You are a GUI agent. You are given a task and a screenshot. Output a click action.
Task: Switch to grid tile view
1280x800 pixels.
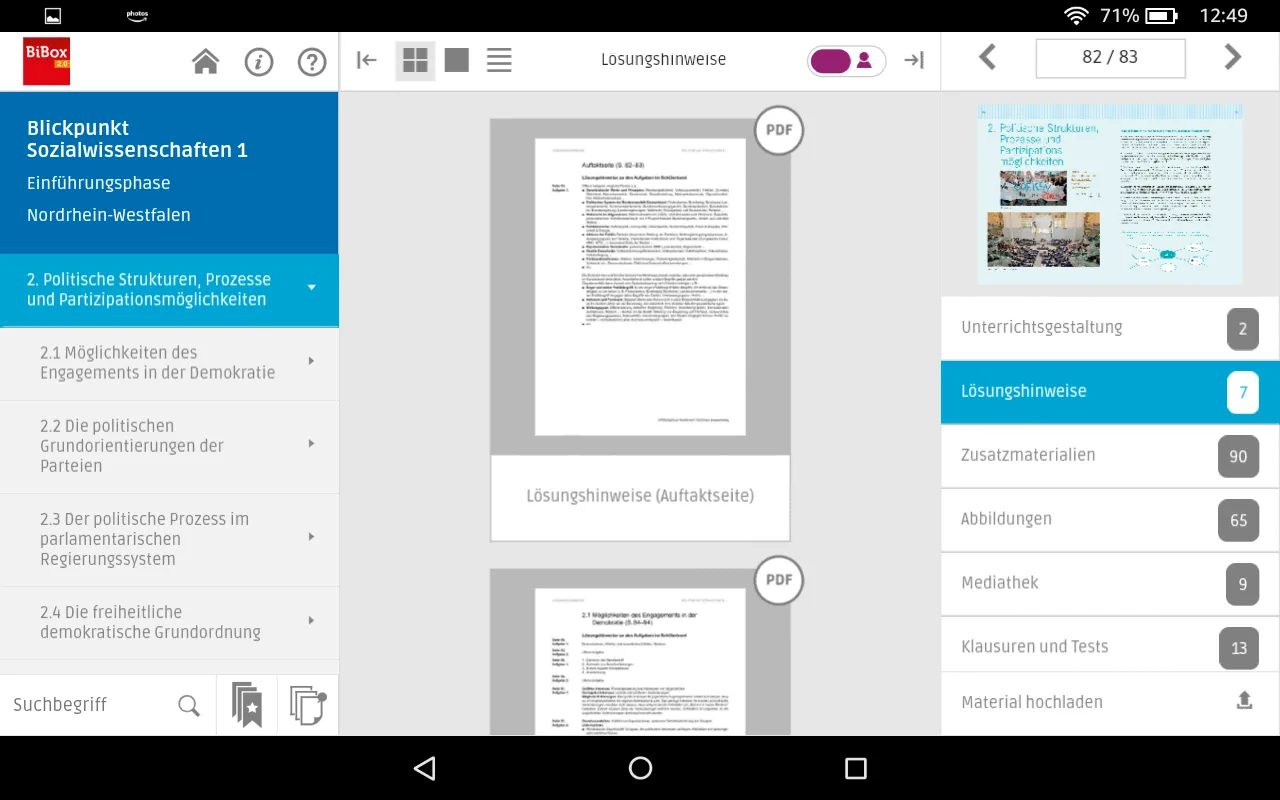415,60
